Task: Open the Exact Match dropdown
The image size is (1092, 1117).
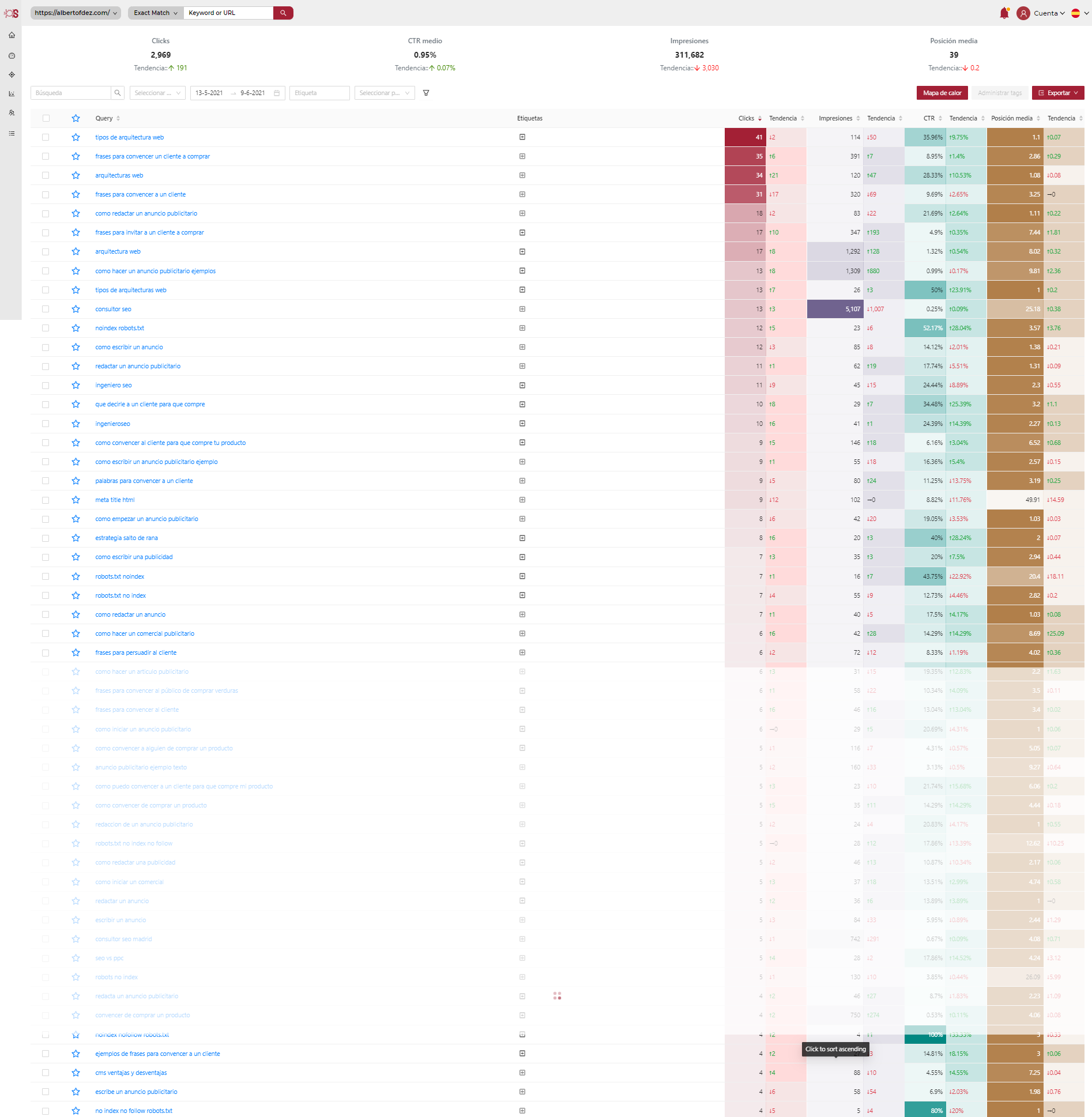Action: click(156, 13)
